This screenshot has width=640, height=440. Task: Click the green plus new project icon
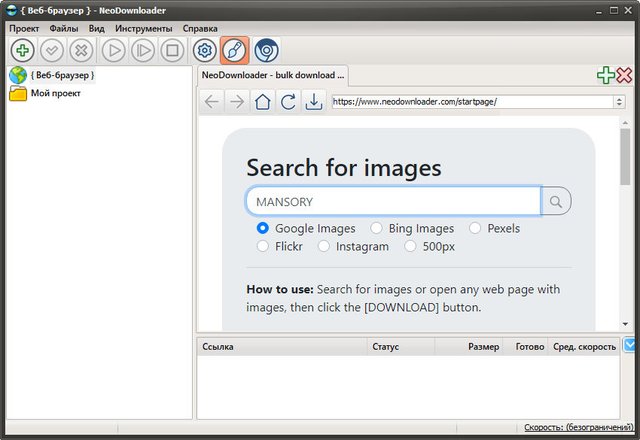pos(22,49)
